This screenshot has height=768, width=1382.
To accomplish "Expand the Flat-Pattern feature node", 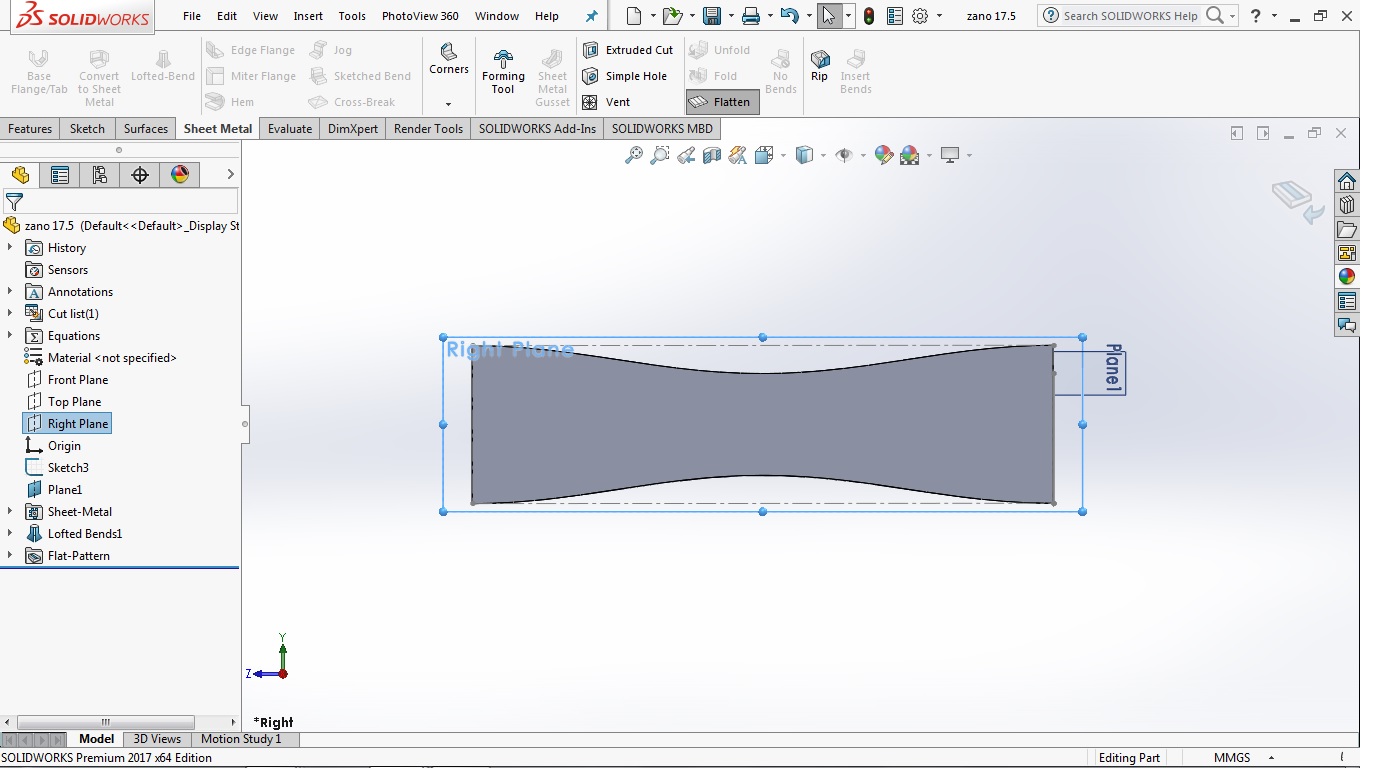I will point(10,555).
